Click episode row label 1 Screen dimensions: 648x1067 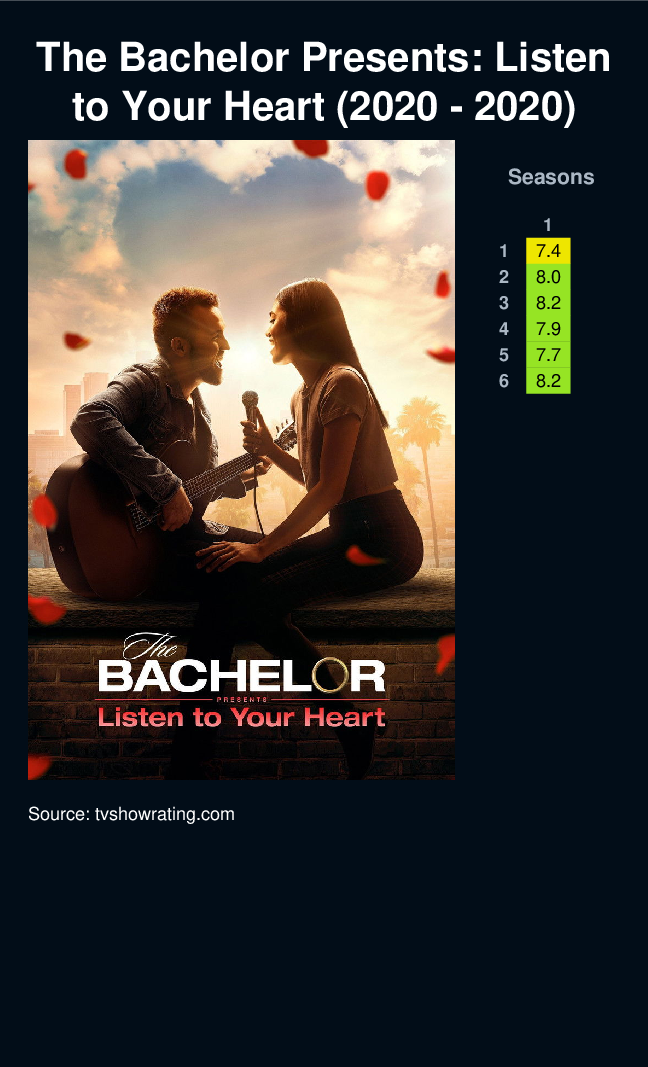(504, 252)
